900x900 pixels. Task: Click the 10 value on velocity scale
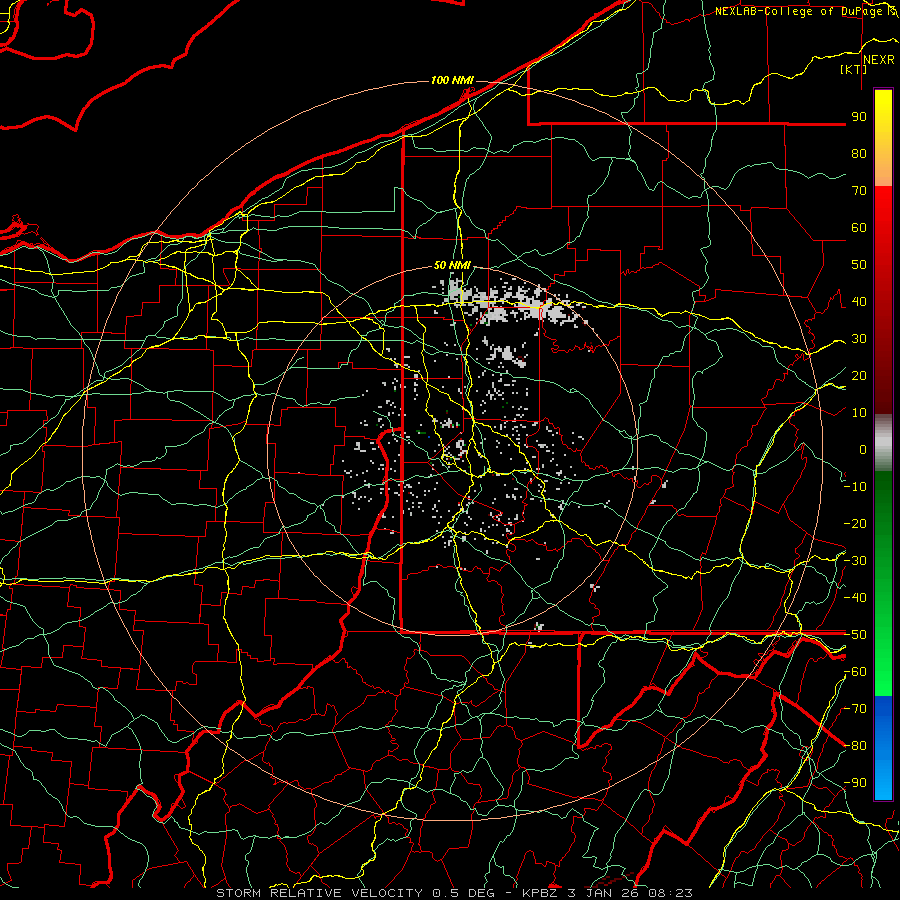click(859, 413)
